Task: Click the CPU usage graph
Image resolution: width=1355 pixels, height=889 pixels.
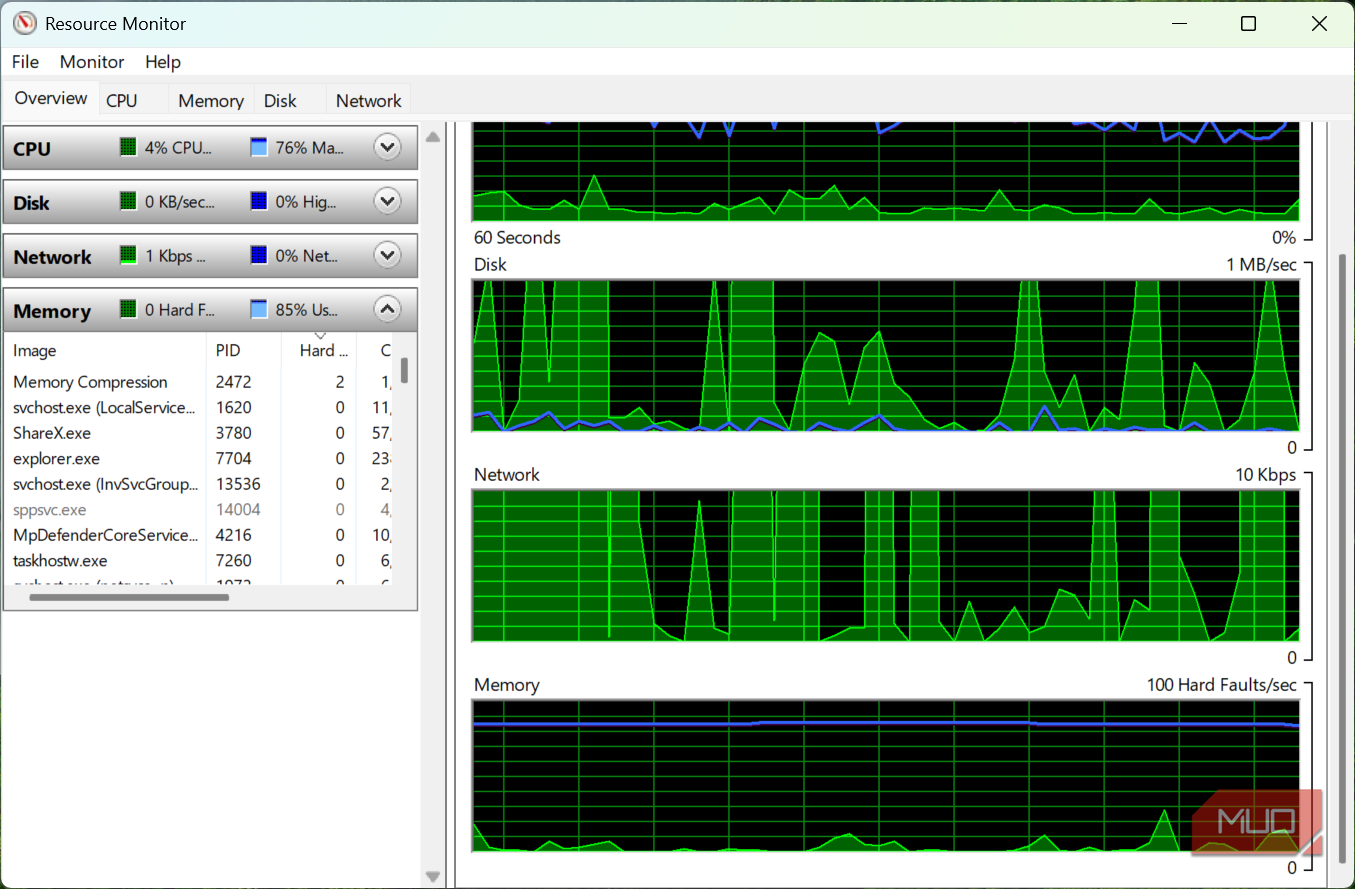Action: click(886, 171)
